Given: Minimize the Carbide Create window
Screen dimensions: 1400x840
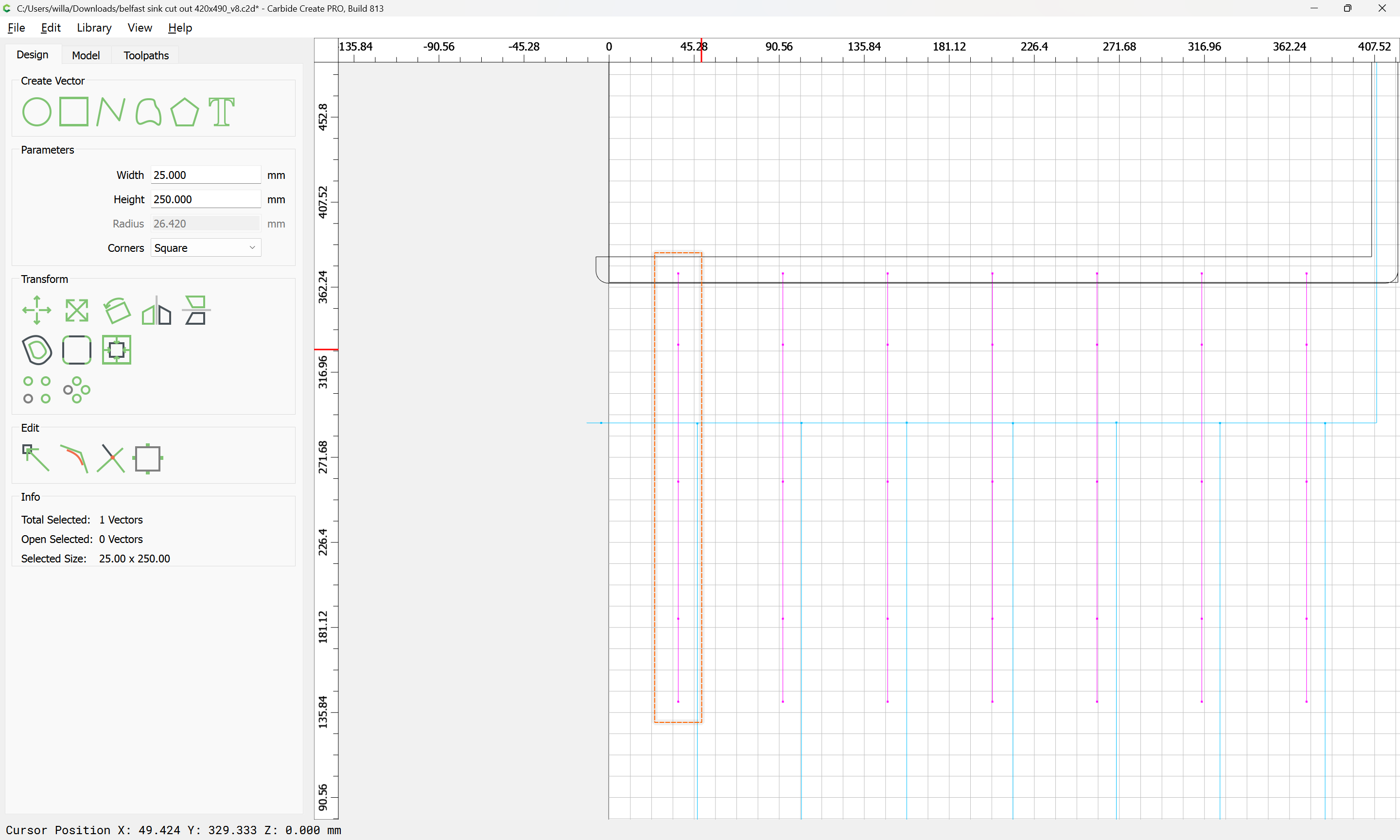Looking at the screenshot, I should point(1314,8).
